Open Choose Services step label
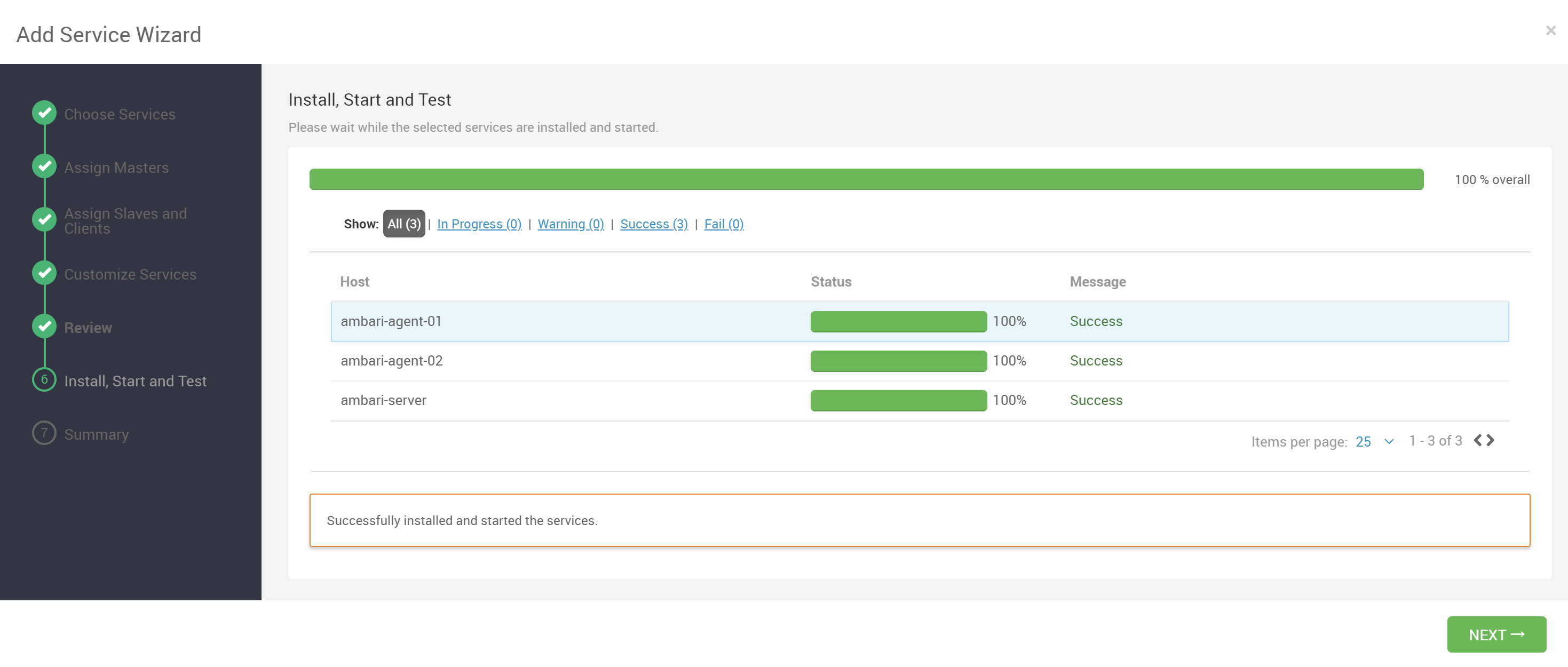Viewport: 1568px width, 667px height. tap(120, 114)
